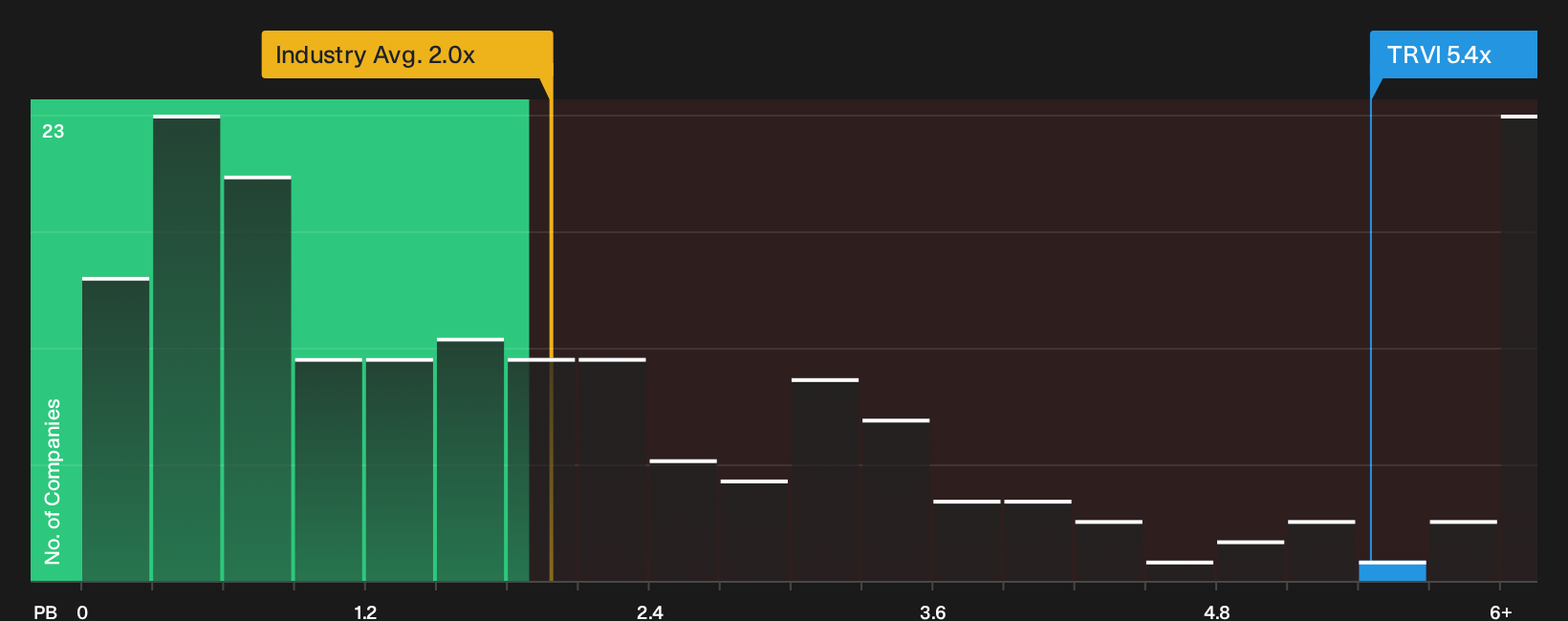Click the 3.6 axis label
The image size is (1568, 621).
tap(933, 611)
